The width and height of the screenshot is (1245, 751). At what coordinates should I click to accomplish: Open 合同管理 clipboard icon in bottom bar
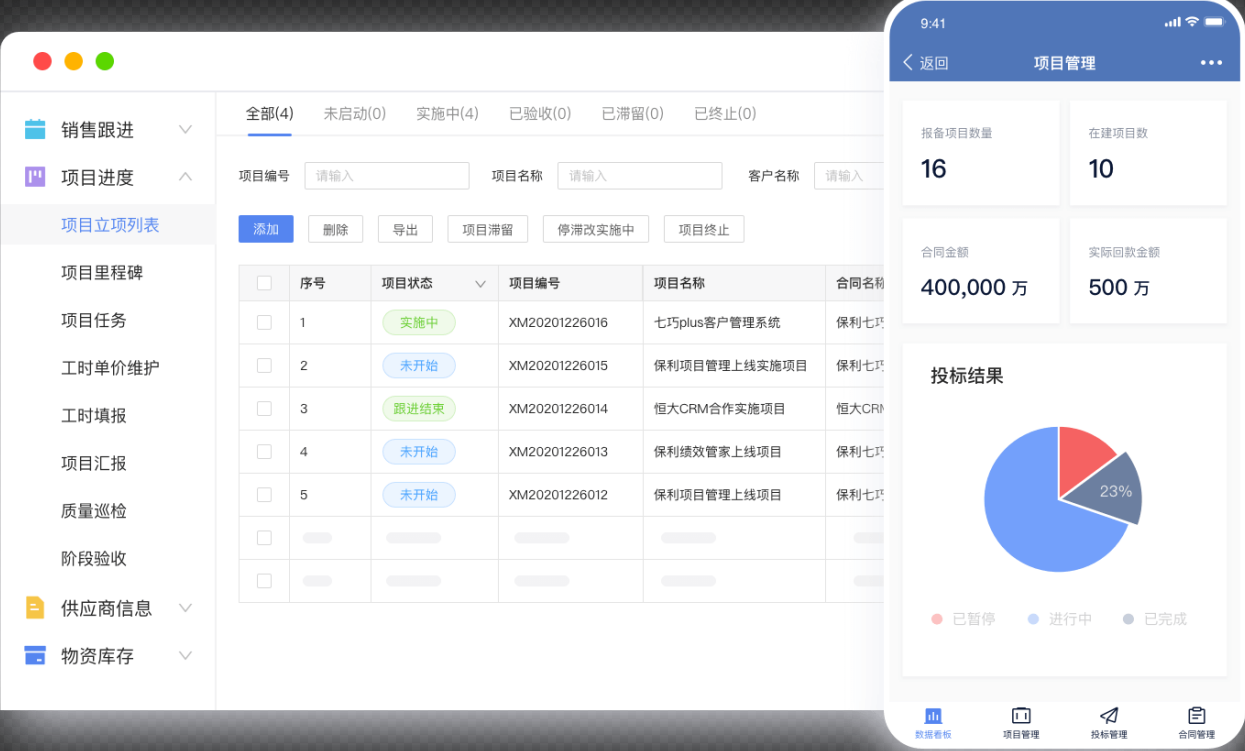click(1196, 716)
